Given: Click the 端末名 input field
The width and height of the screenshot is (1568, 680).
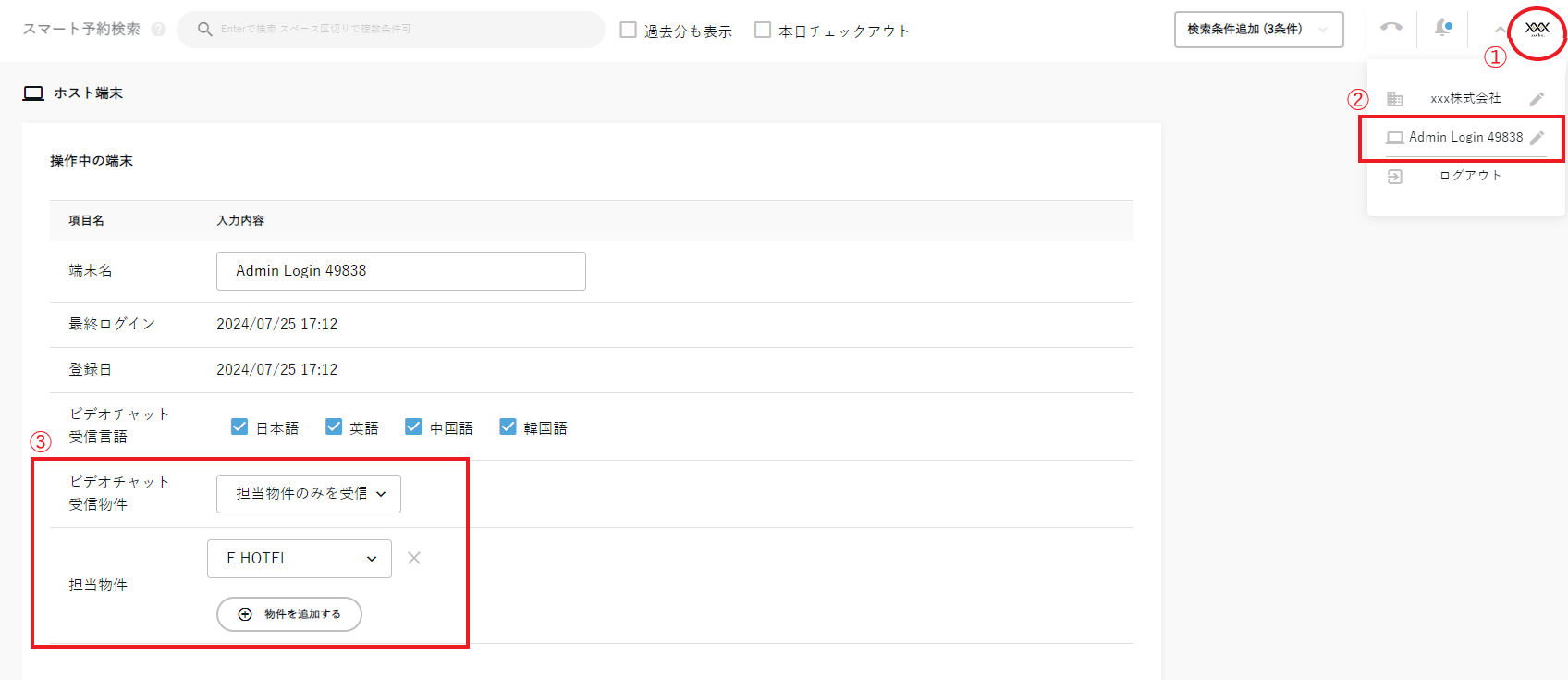Looking at the screenshot, I should [x=400, y=271].
